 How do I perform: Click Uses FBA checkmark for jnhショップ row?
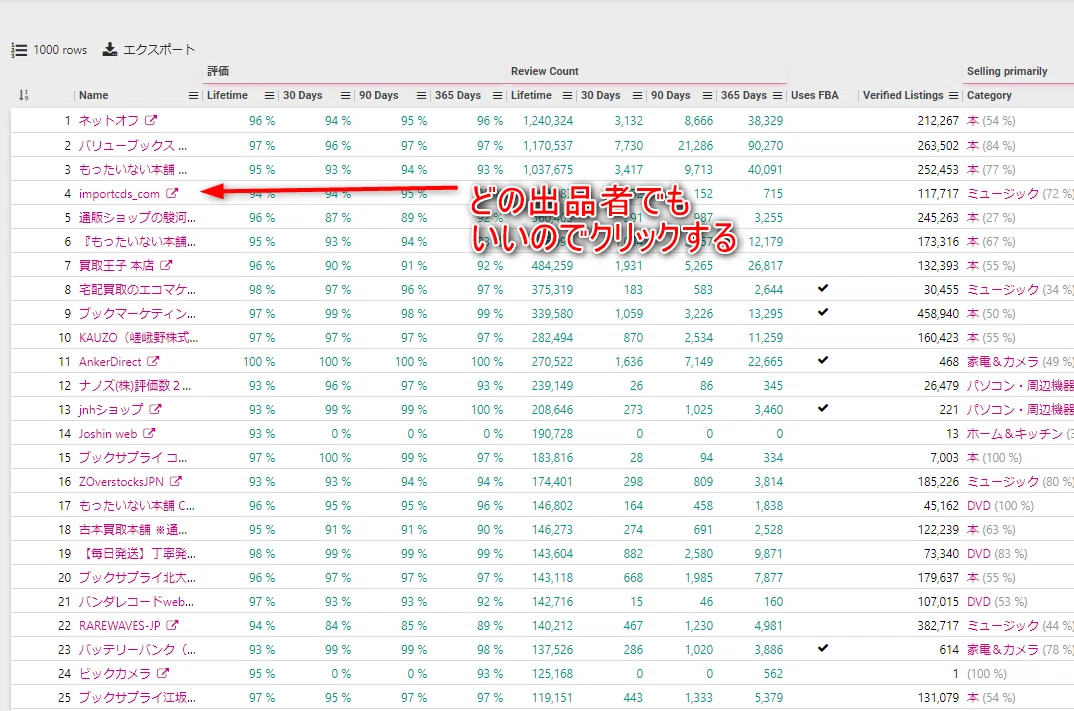(x=823, y=408)
